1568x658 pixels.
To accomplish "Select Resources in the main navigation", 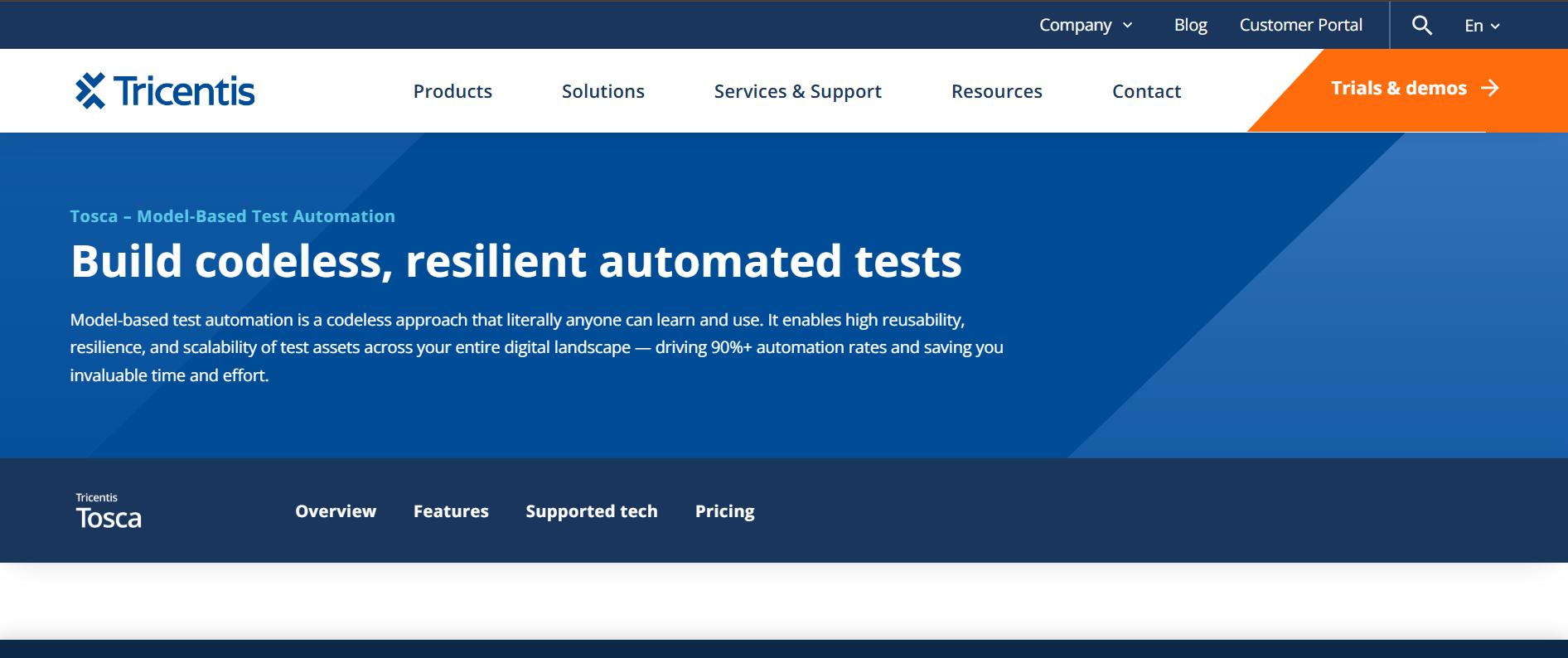I will click(996, 91).
